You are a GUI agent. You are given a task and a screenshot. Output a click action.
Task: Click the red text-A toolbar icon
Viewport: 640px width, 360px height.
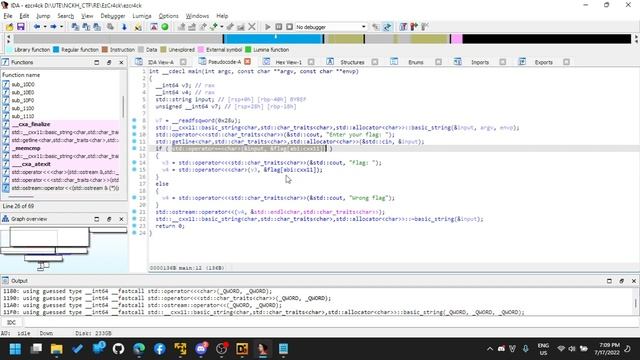[x=153, y=27]
